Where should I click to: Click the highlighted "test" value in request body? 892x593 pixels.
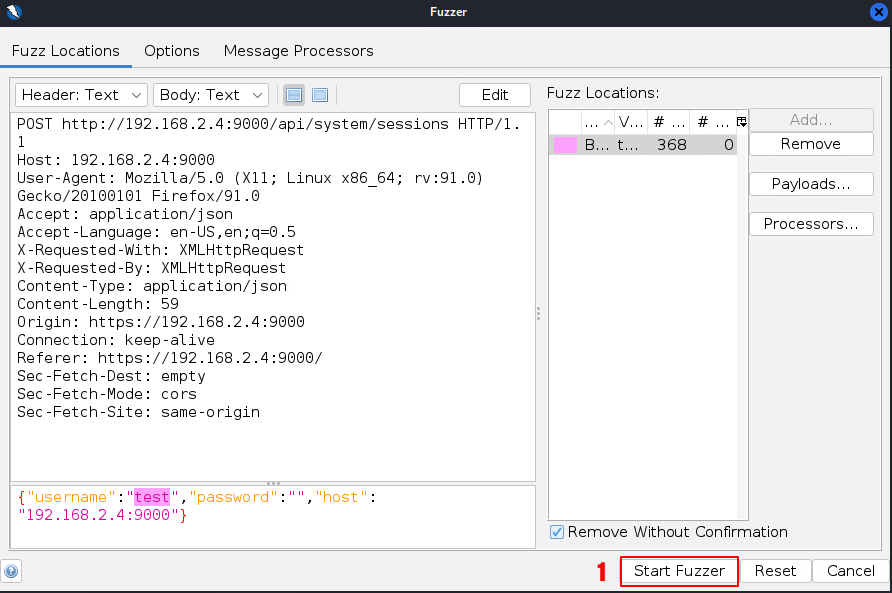(x=153, y=497)
